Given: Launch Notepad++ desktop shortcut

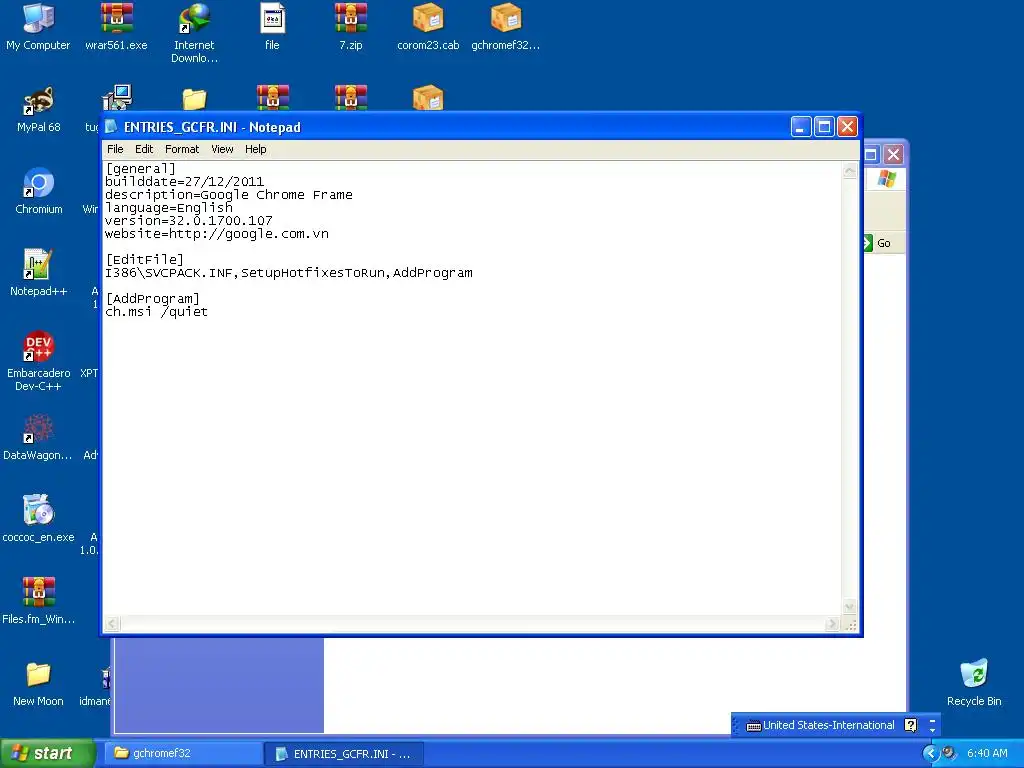Looking at the screenshot, I should click(x=38, y=274).
